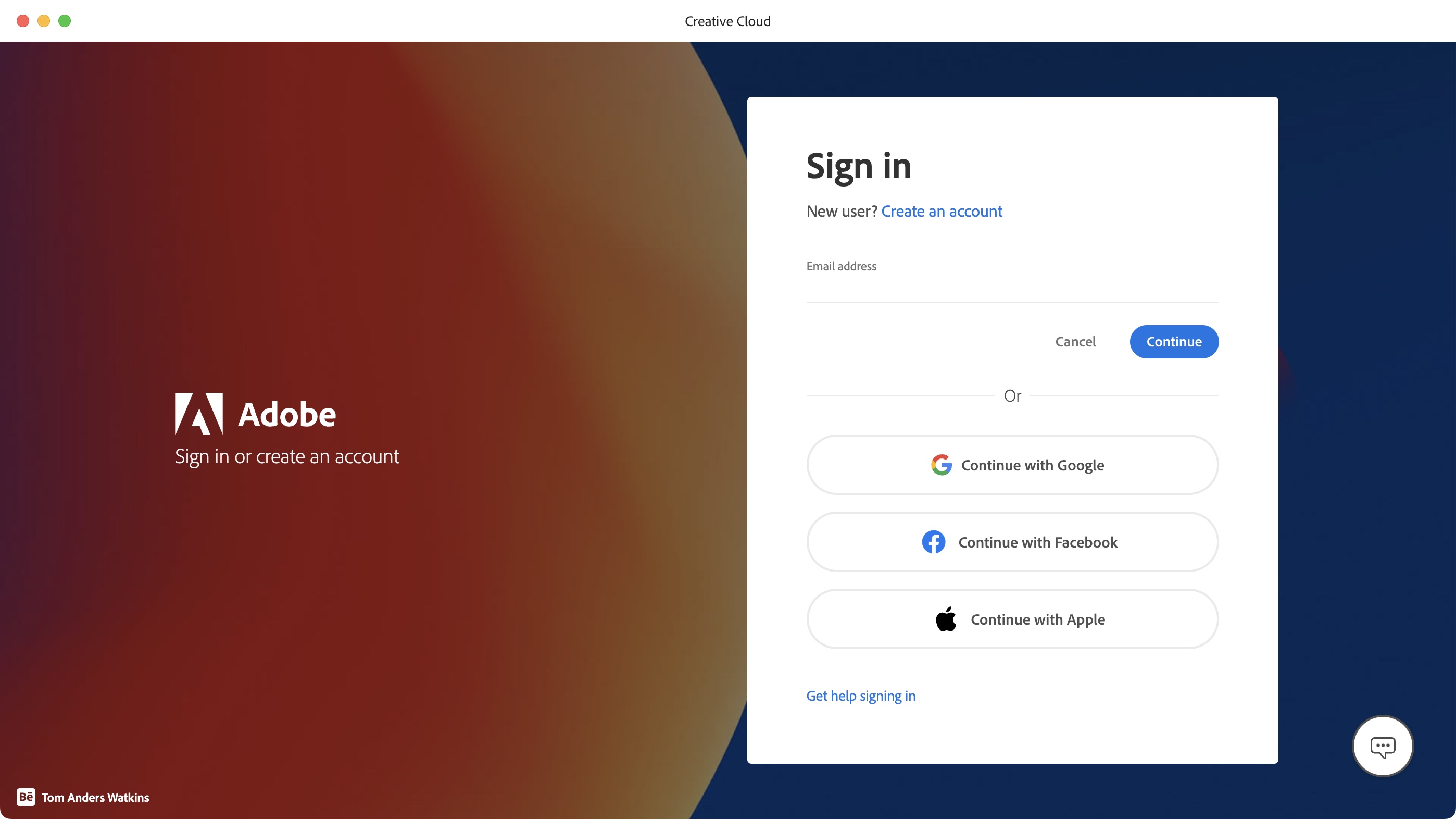Click Continue with Google button

tap(1012, 465)
